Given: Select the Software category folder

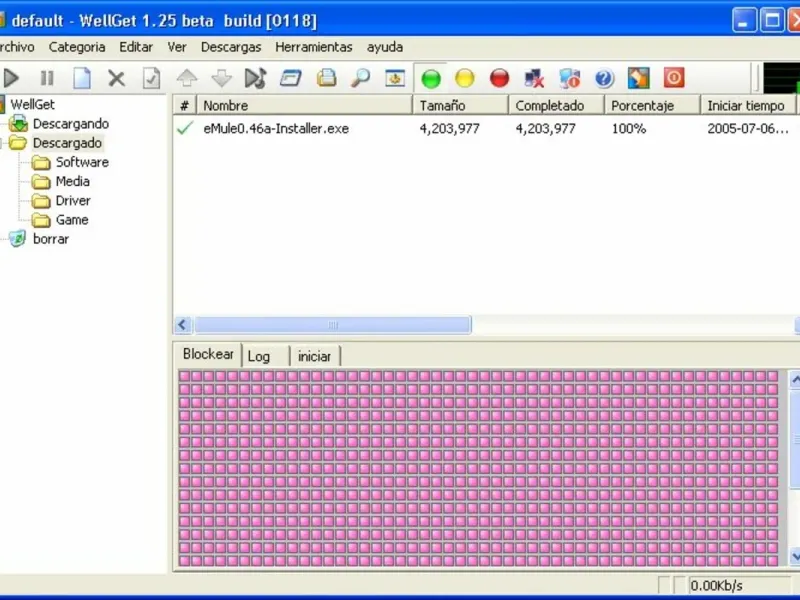Looking at the screenshot, I should coord(82,162).
